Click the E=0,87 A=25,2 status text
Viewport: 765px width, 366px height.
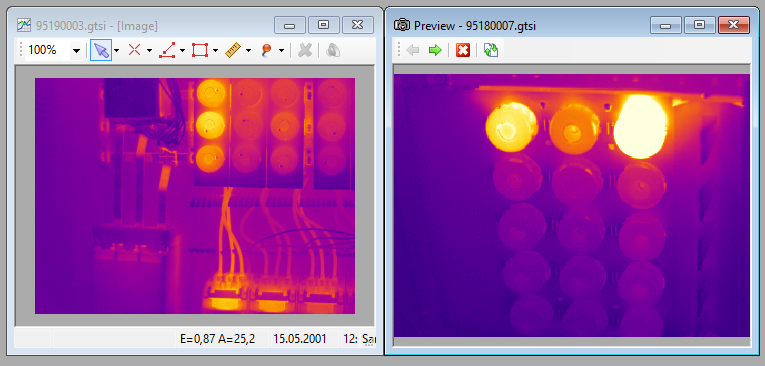point(217,339)
